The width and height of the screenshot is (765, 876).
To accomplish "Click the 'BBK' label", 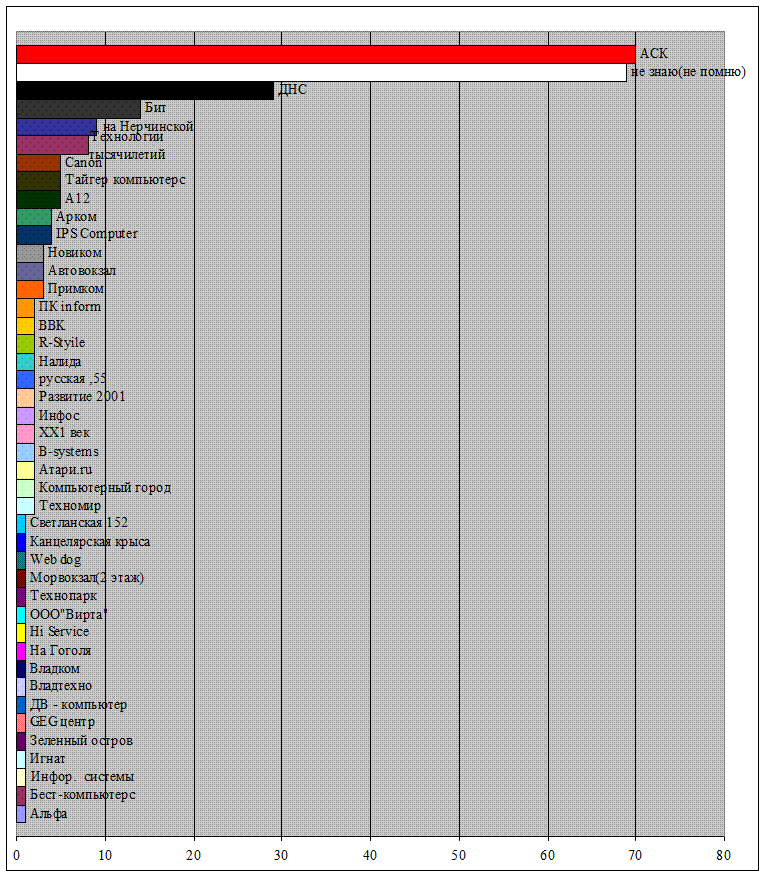I will (51, 325).
